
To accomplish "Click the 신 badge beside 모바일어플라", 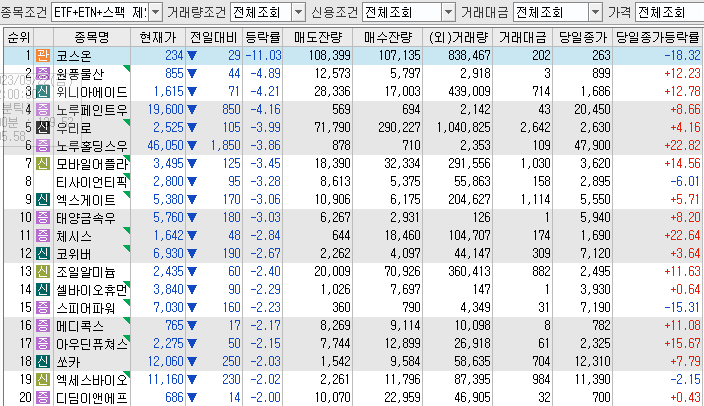I will click(43, 163).
